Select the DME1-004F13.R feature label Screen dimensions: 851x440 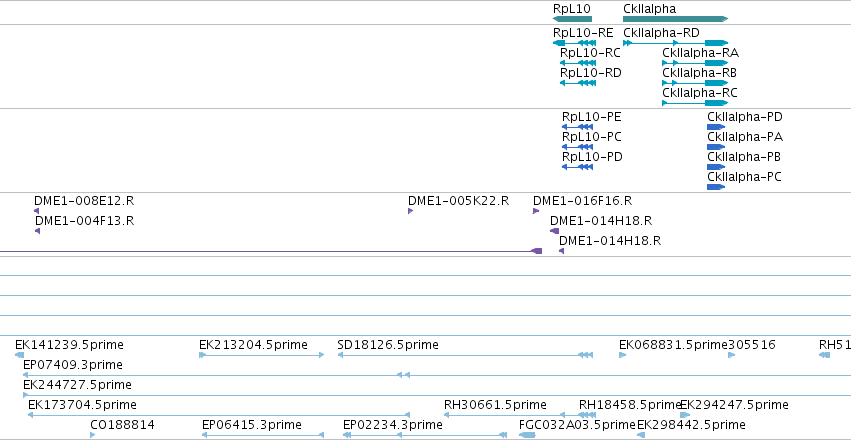(x=84, y=221)
